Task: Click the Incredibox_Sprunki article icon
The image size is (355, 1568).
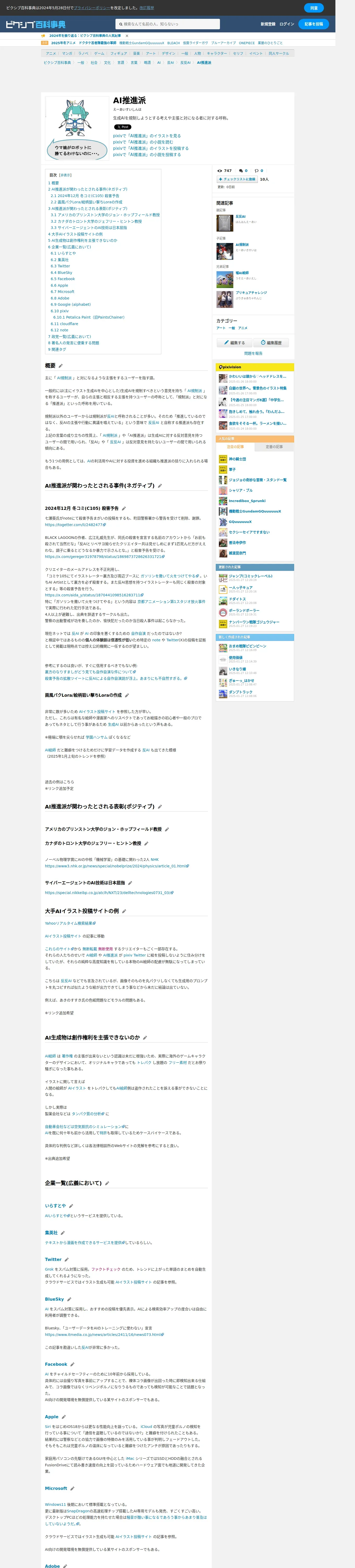Action: tap(223, 501)
